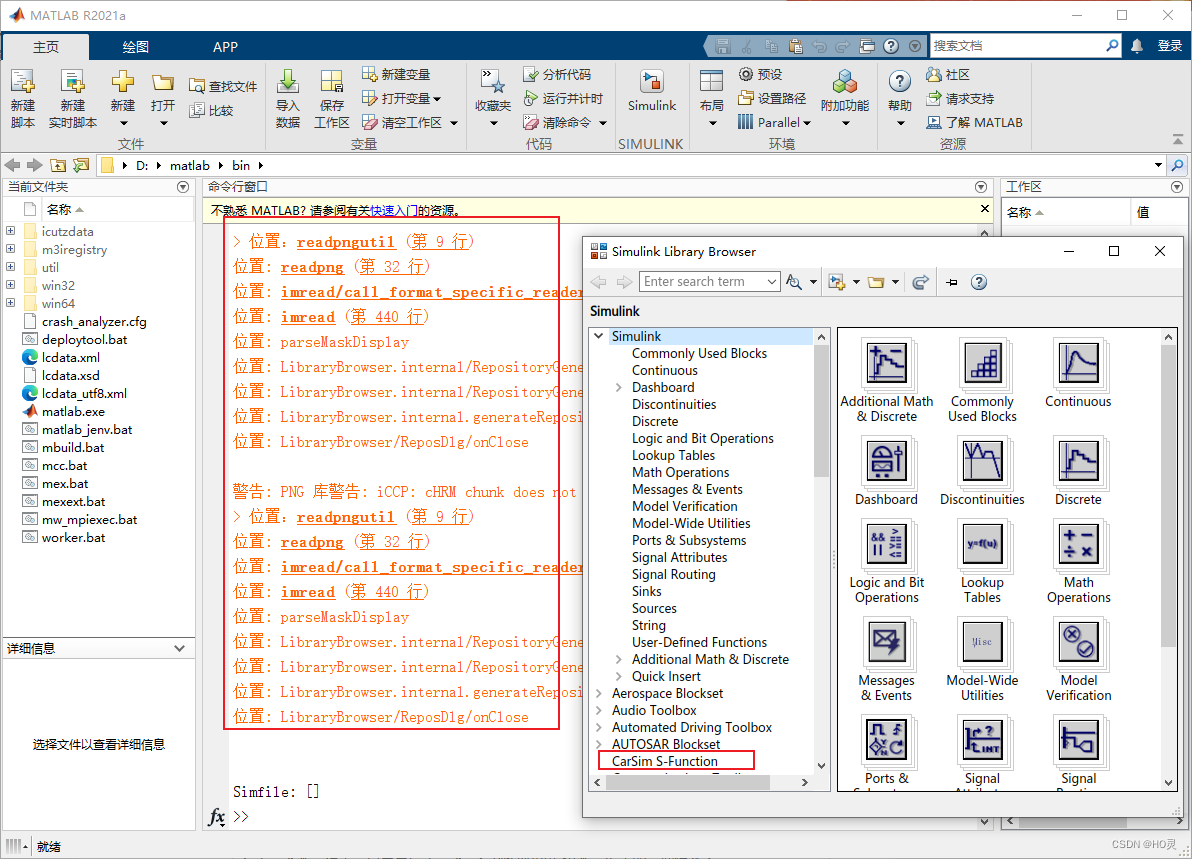Click the help icon in Library Browser toolbar
The height and width of the screenshot is (859, 1192).
[x=979, y=282]
